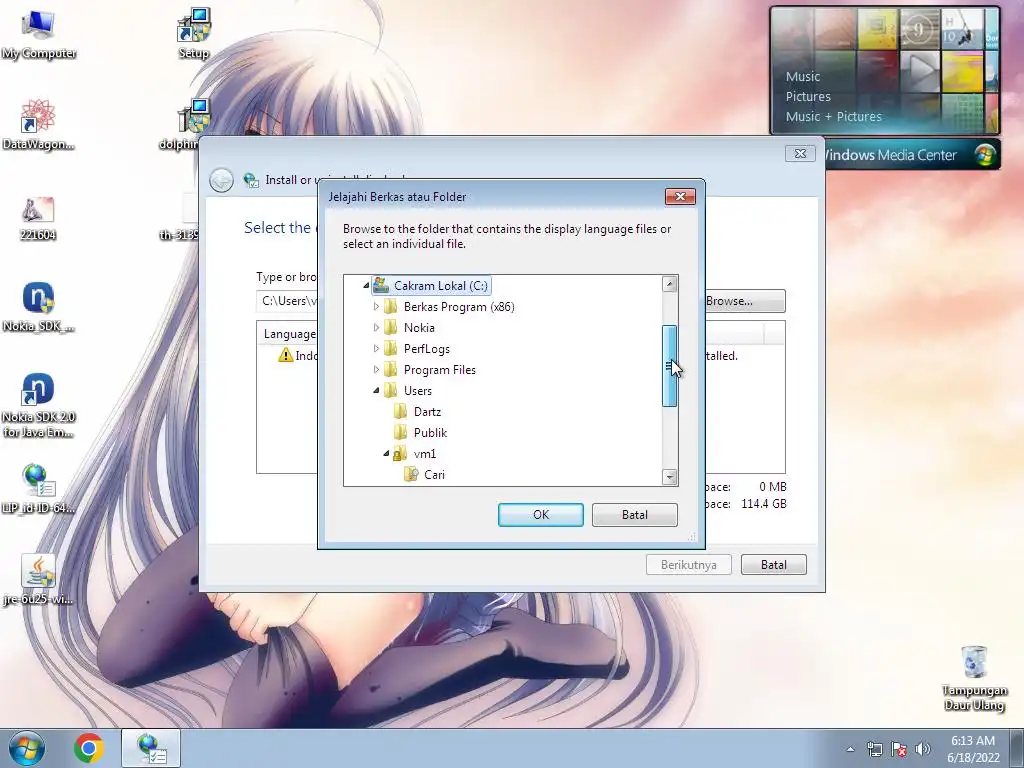Expand the Program Files folder node
The height and width of the screenshot is (768, 1024).
376,369
